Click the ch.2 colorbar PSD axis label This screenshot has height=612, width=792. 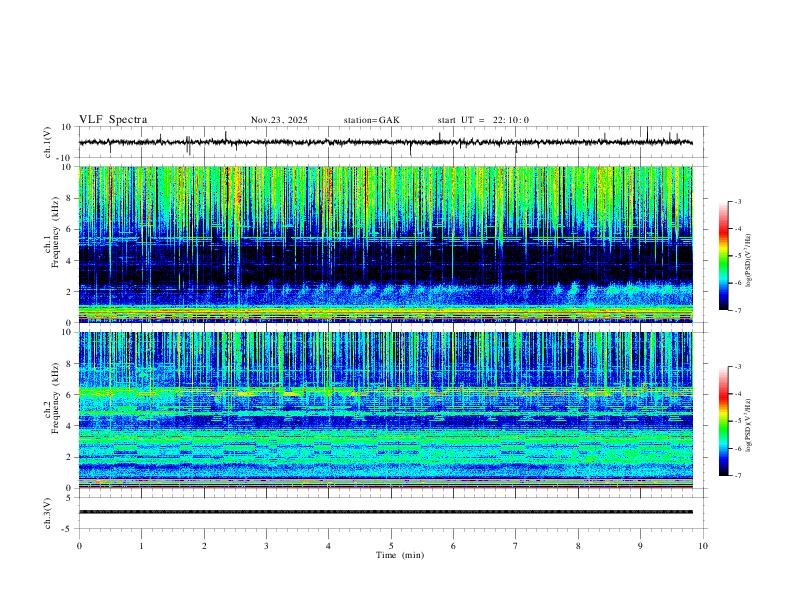pyautogui.click(x=749, y=426)
